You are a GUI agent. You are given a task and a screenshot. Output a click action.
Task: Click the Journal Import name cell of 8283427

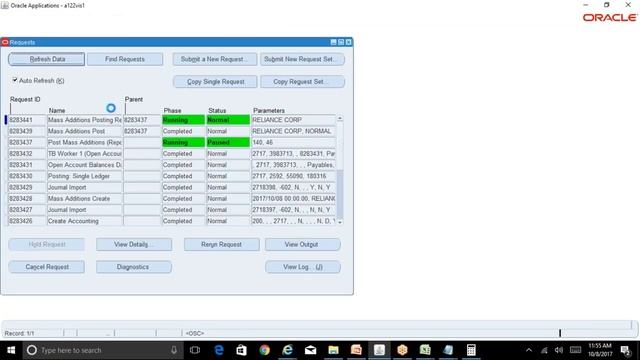84,210
